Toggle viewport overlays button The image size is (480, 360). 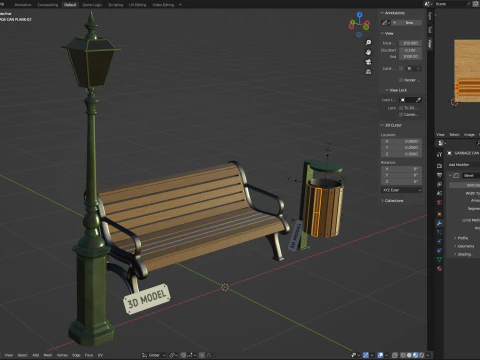click(x=380, y=355)
